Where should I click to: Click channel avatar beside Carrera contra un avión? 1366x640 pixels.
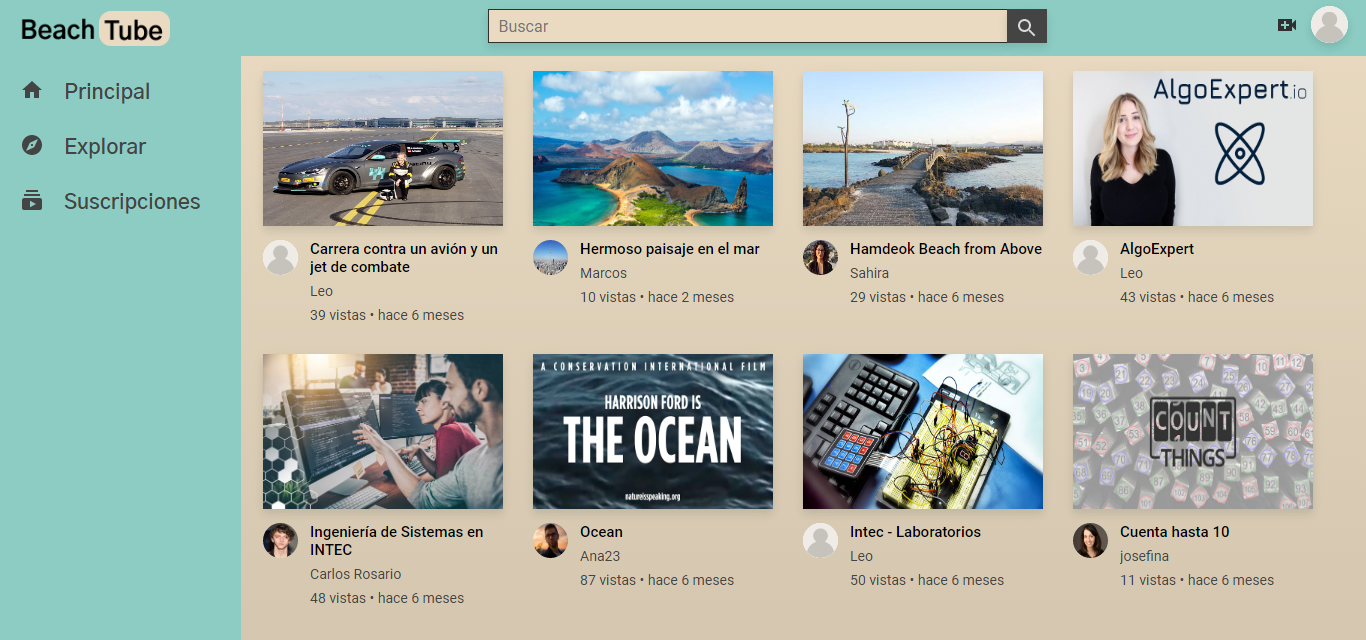[280, 257]
